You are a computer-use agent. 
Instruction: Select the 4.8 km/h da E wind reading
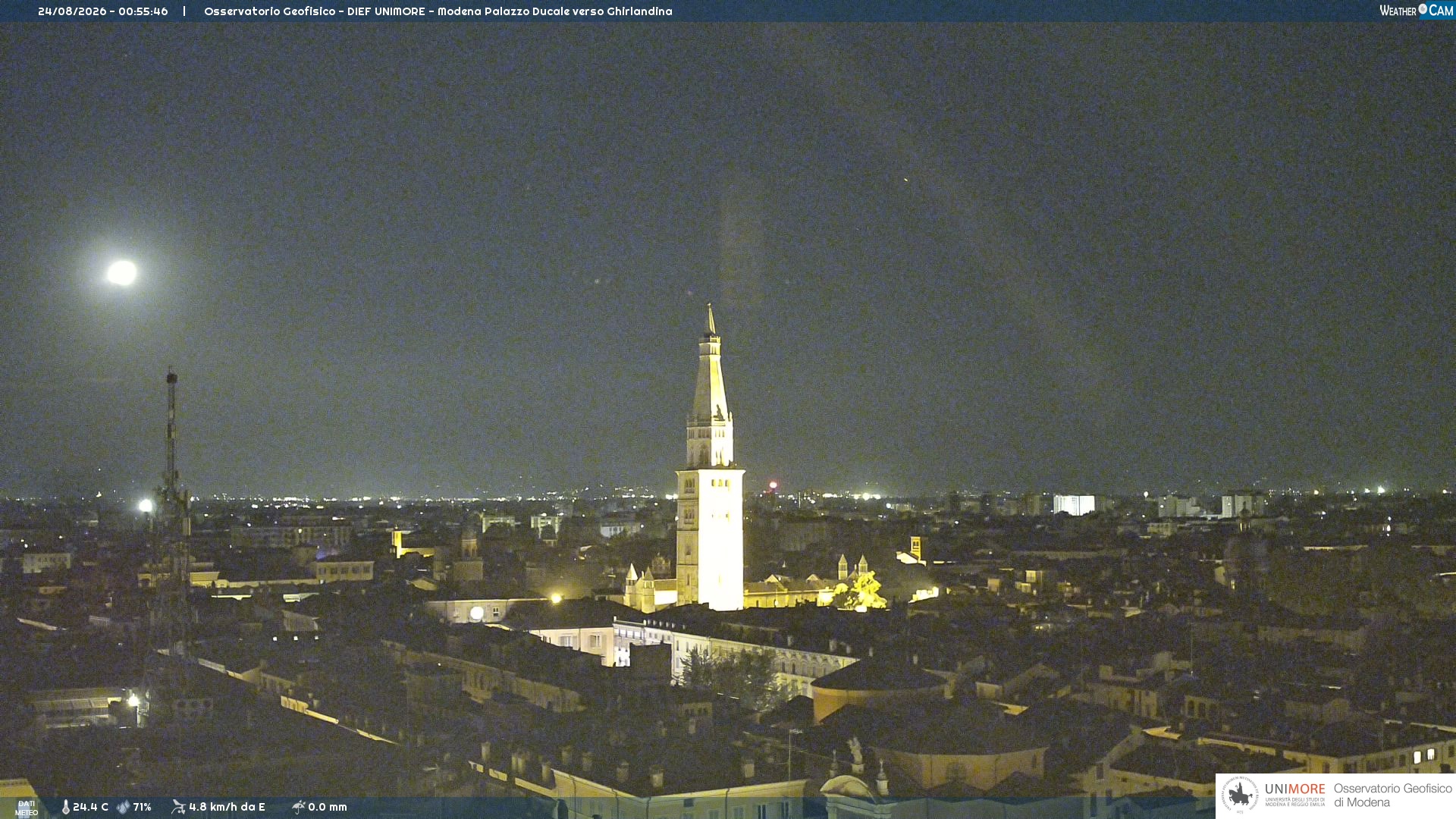[227, 808]
